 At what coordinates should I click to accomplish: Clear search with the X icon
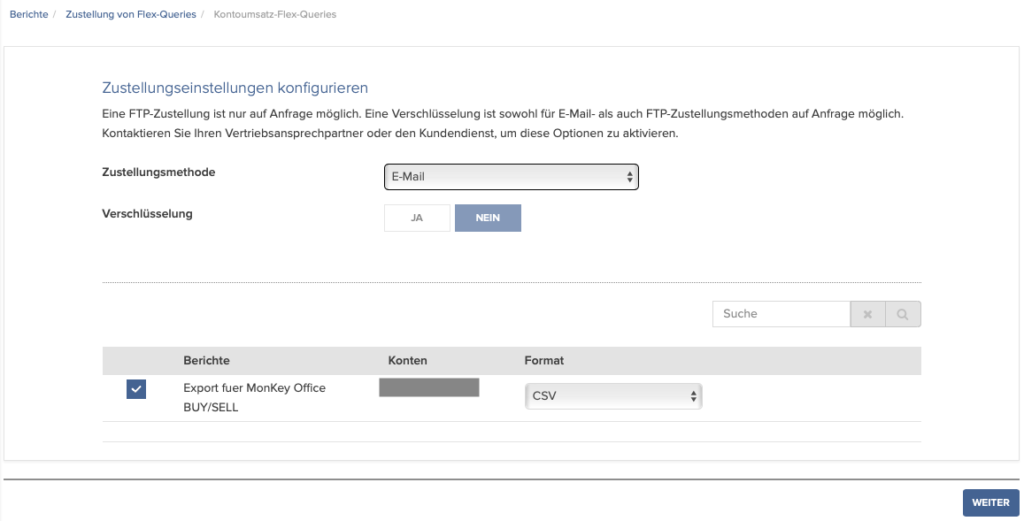(x=867, y=314)
